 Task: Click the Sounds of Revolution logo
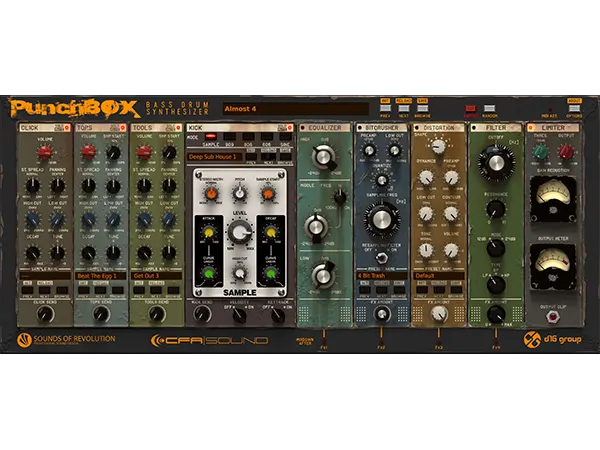66,340
